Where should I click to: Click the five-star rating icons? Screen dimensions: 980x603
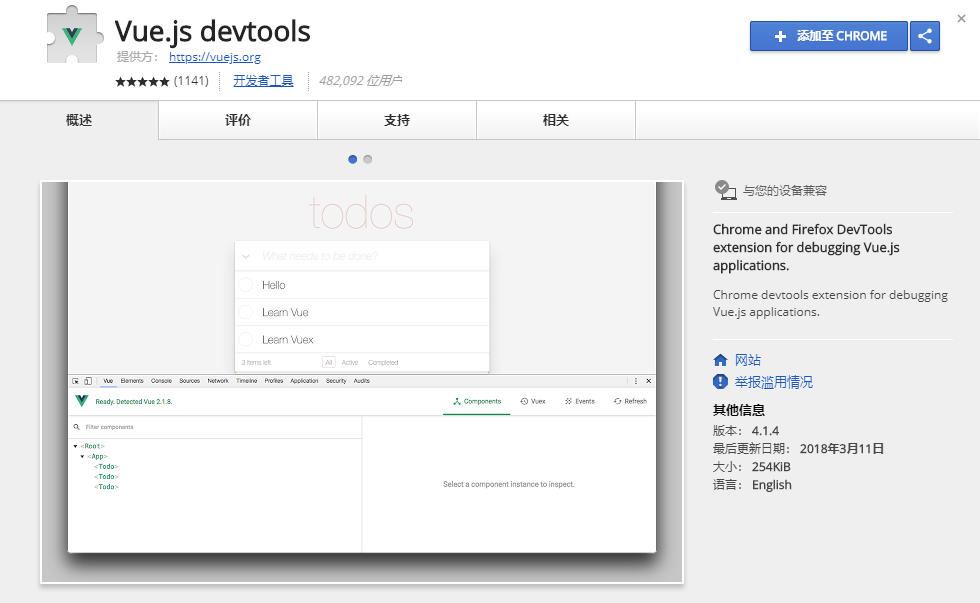(142, 81)
